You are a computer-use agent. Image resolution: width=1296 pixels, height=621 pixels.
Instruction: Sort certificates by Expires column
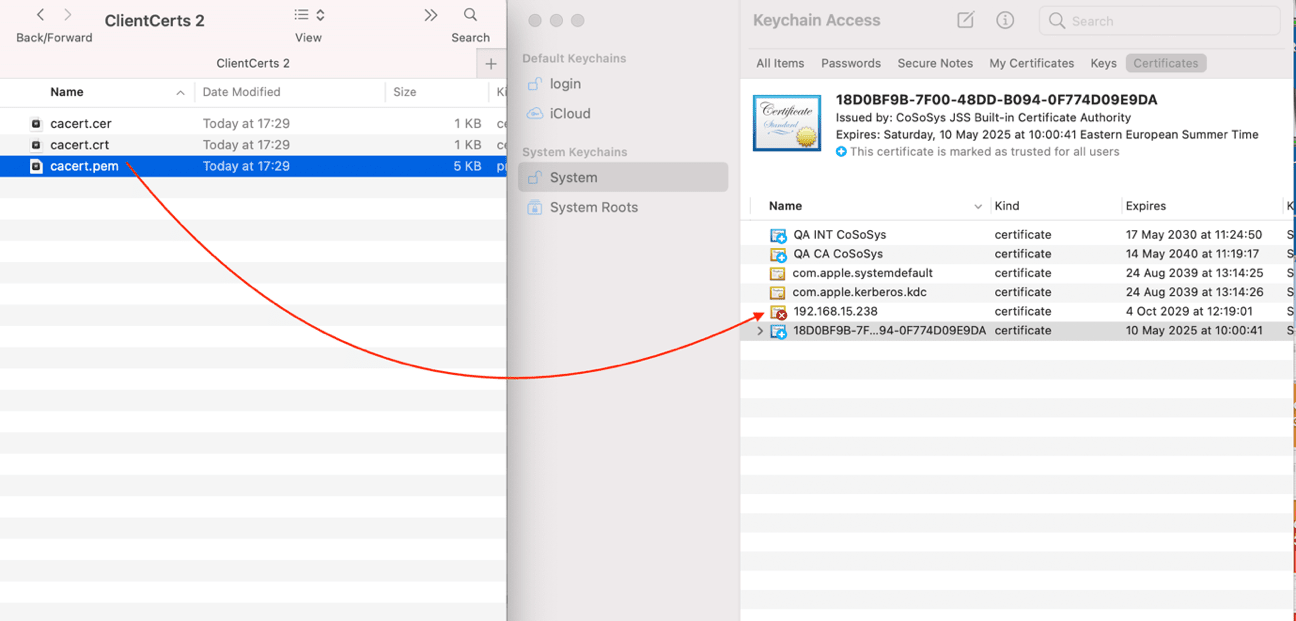point(1146,206)
